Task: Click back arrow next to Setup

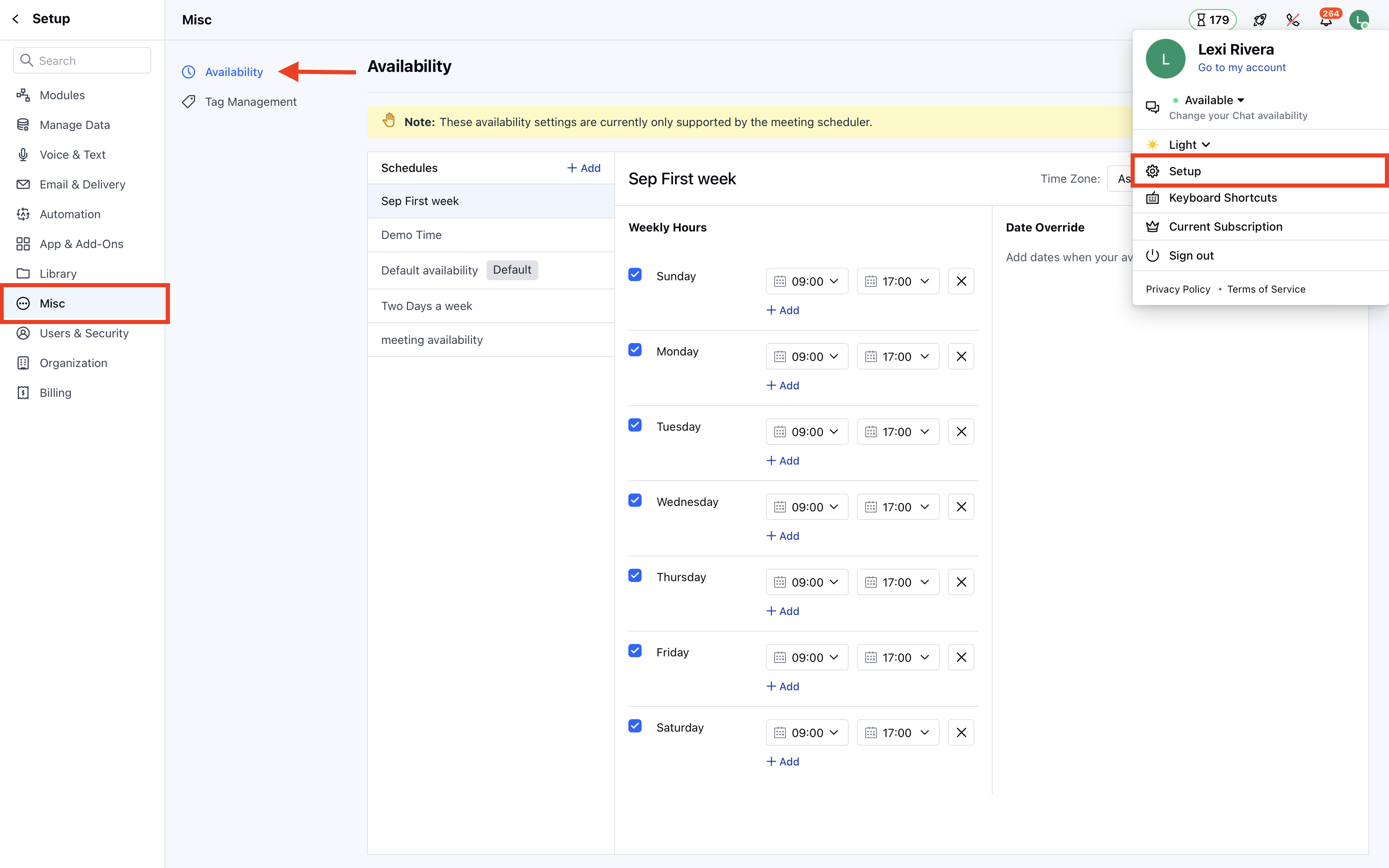Action: click(x=16, y=19)
